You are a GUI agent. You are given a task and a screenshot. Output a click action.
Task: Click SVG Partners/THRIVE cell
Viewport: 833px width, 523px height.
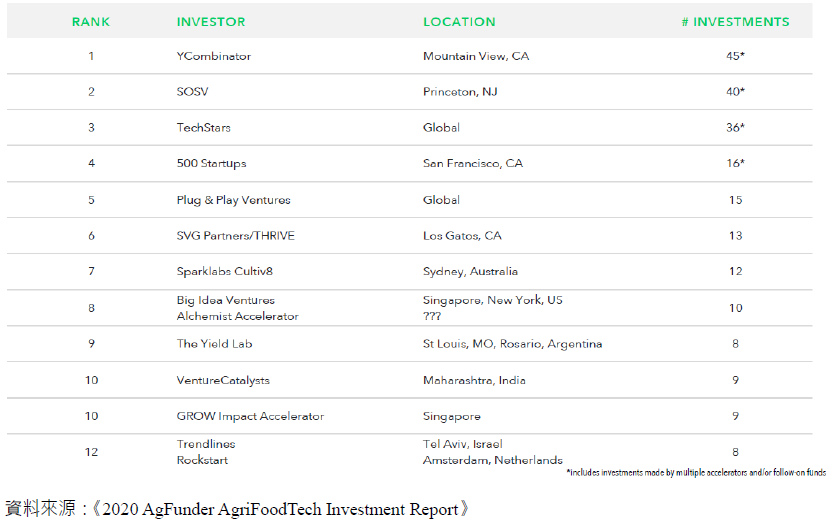235,236
